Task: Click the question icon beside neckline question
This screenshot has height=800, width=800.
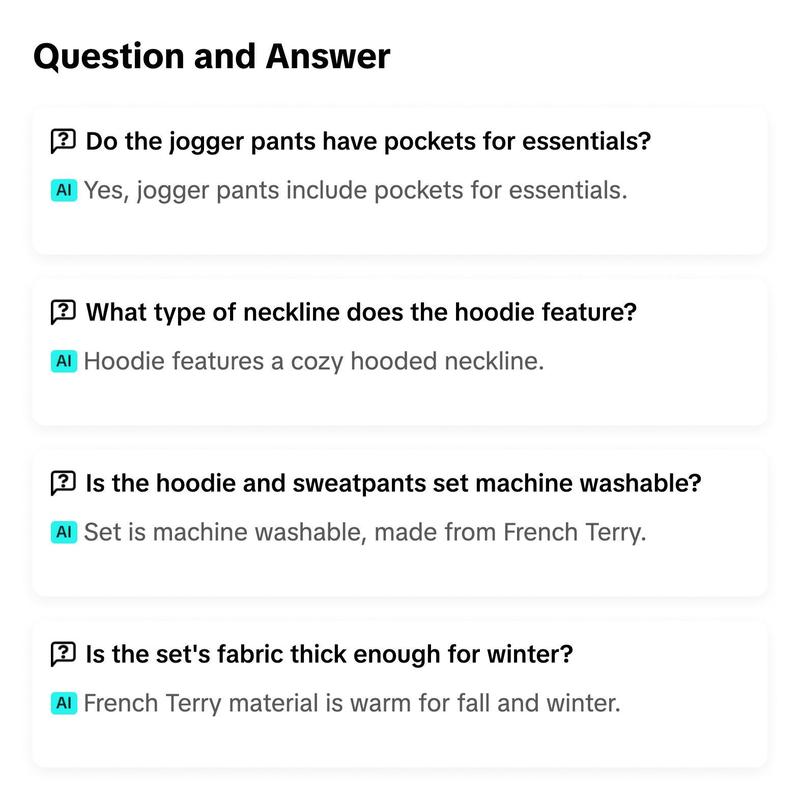Action: pyautogui.click(x=63, y=312)
